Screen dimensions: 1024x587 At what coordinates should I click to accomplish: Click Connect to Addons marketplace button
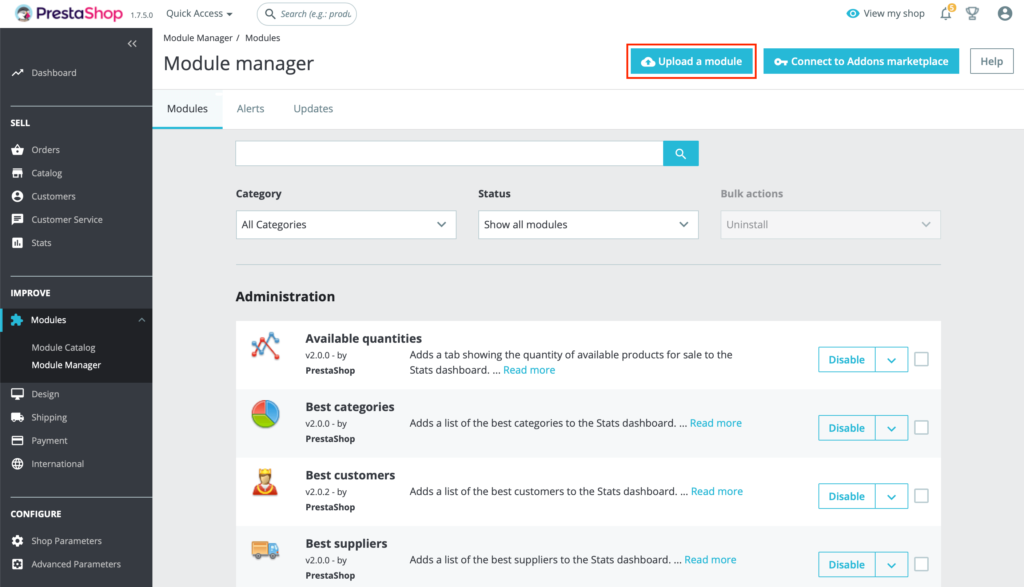coord(861,61)
